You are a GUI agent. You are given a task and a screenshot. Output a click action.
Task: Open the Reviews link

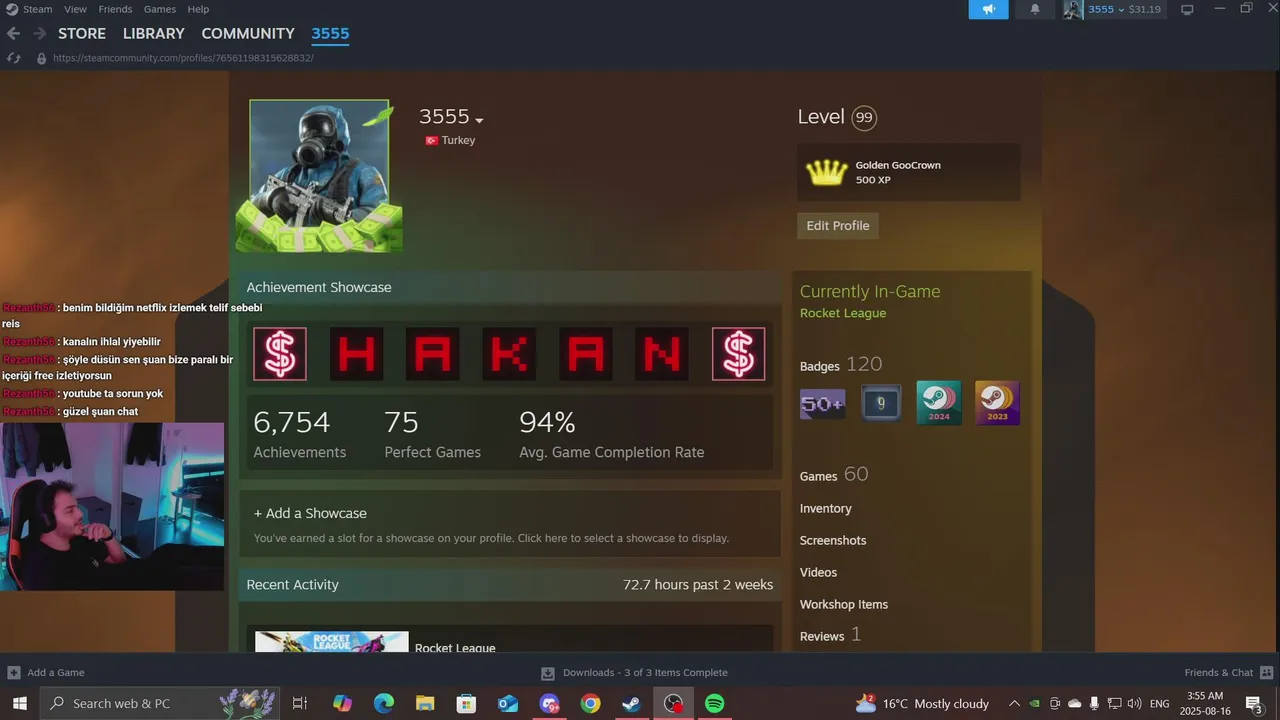coord(830,635)
